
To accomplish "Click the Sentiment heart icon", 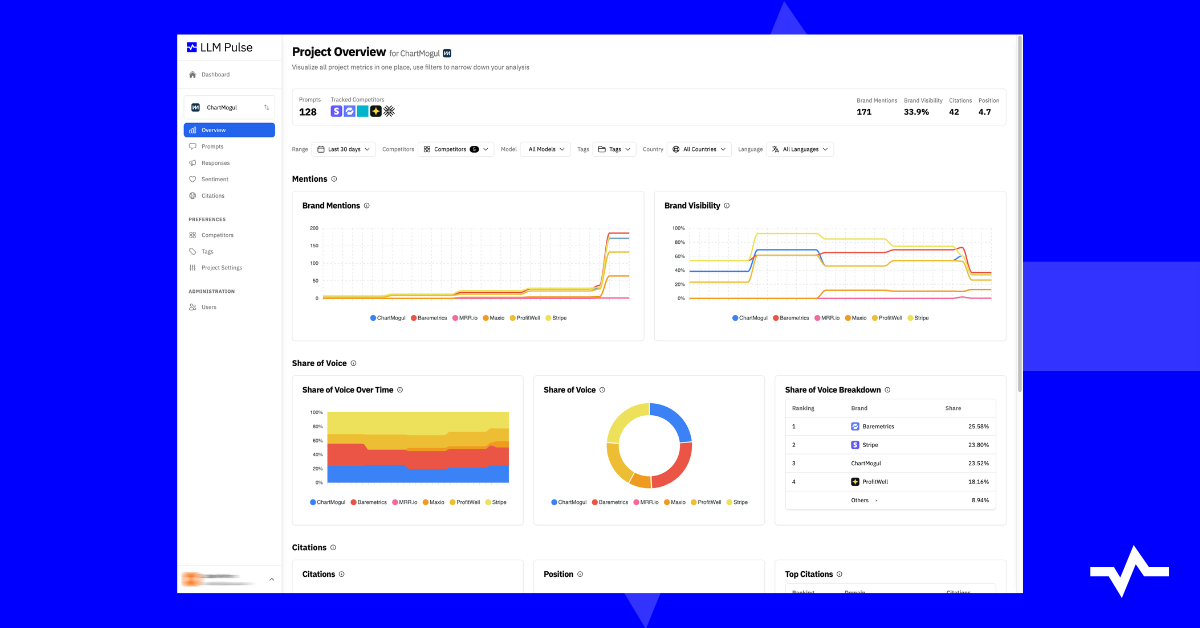I will 192,179.
